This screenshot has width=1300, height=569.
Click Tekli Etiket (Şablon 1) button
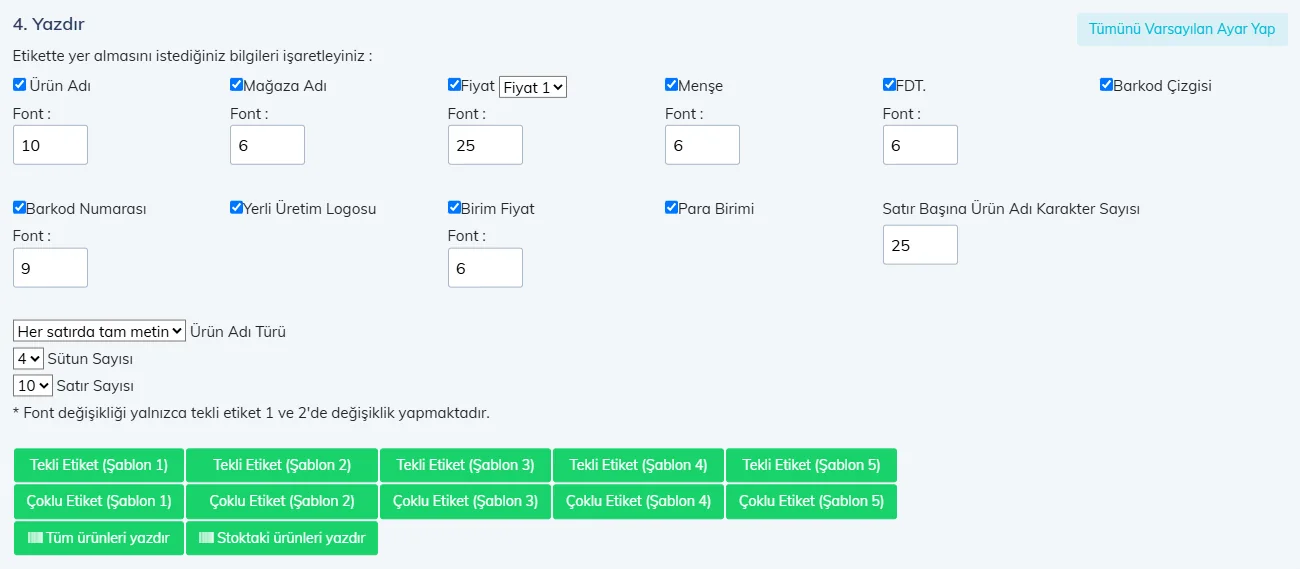pyautogui.click(x=99, y=465)
